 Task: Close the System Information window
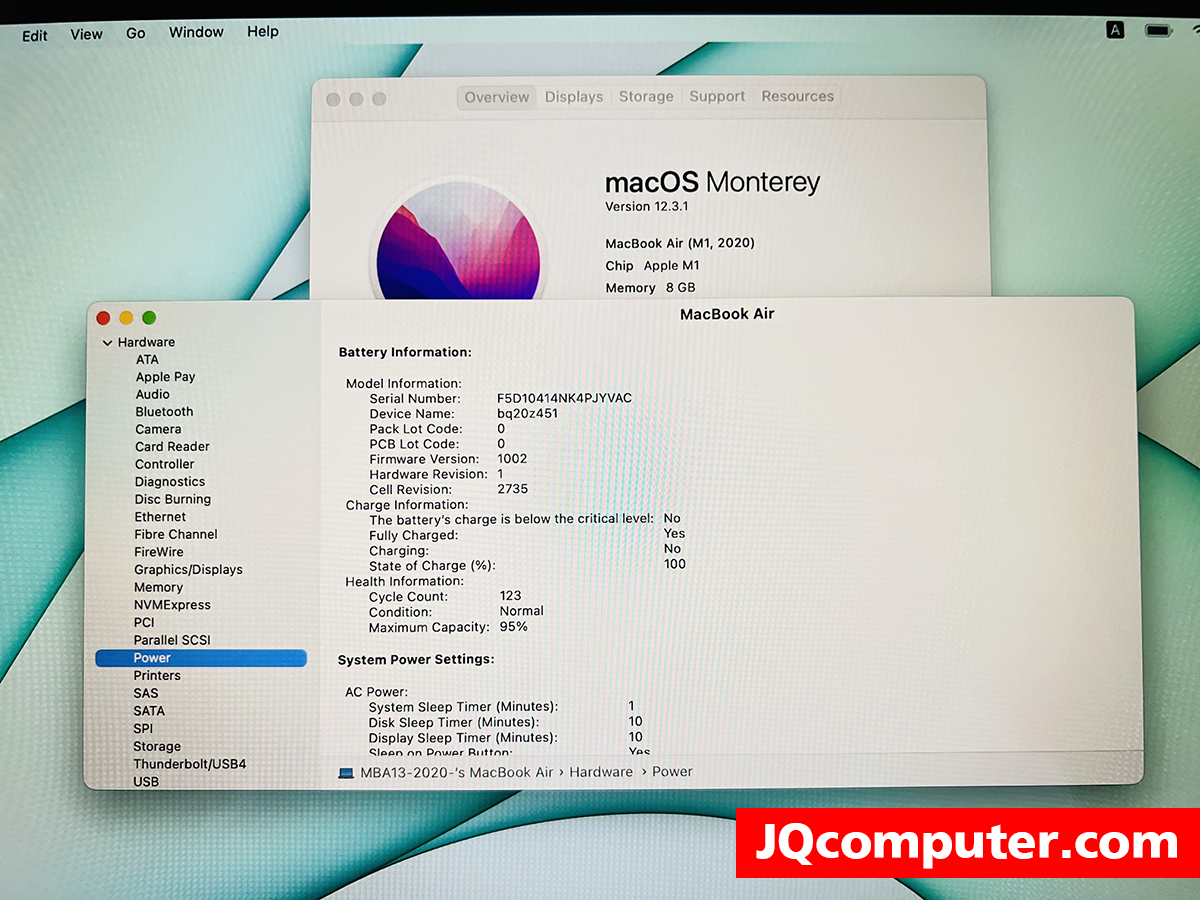click(x=103, y=318)
